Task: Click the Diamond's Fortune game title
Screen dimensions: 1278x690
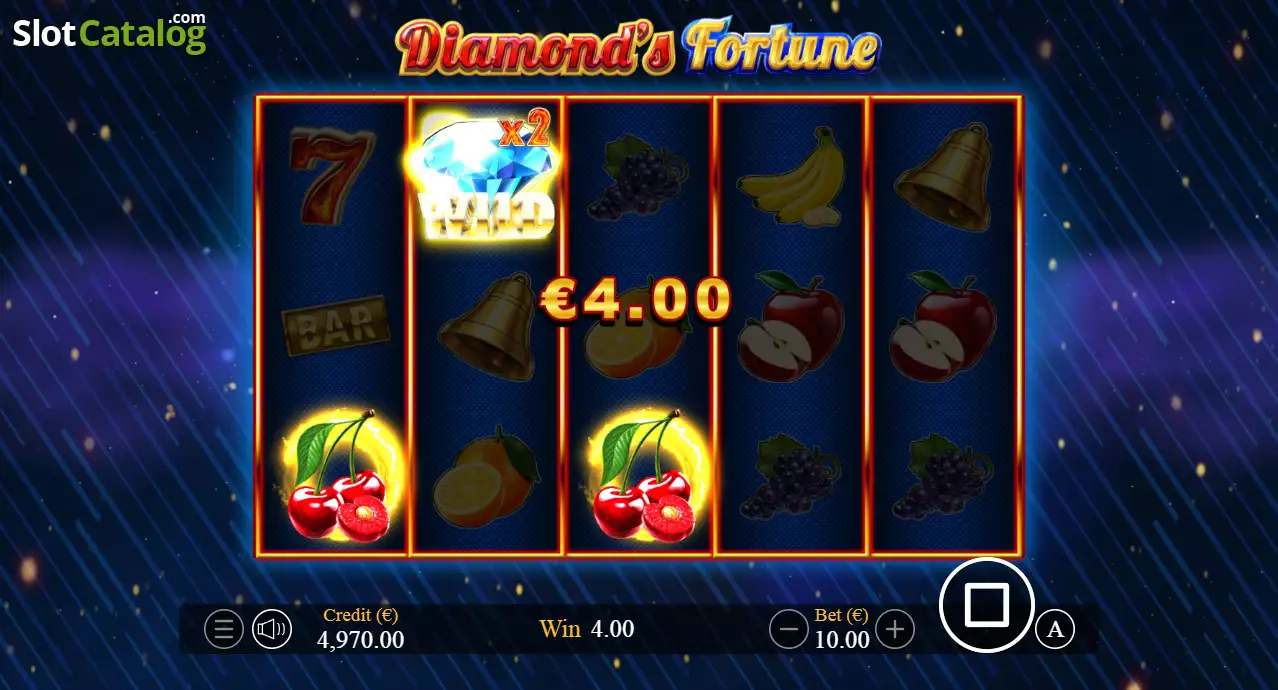Action: (x=638, y=48)
